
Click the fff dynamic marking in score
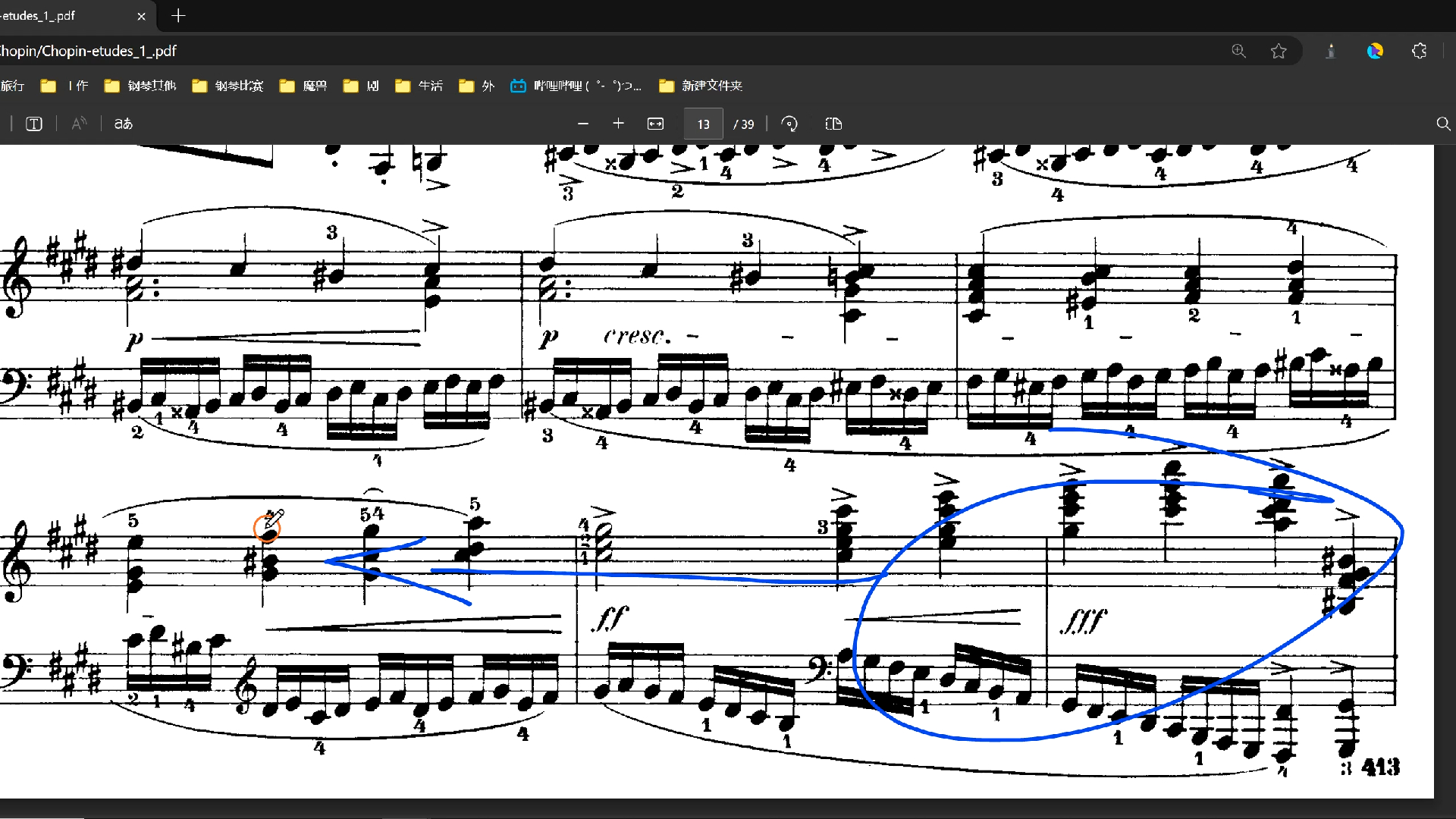tap(1084, 621)
